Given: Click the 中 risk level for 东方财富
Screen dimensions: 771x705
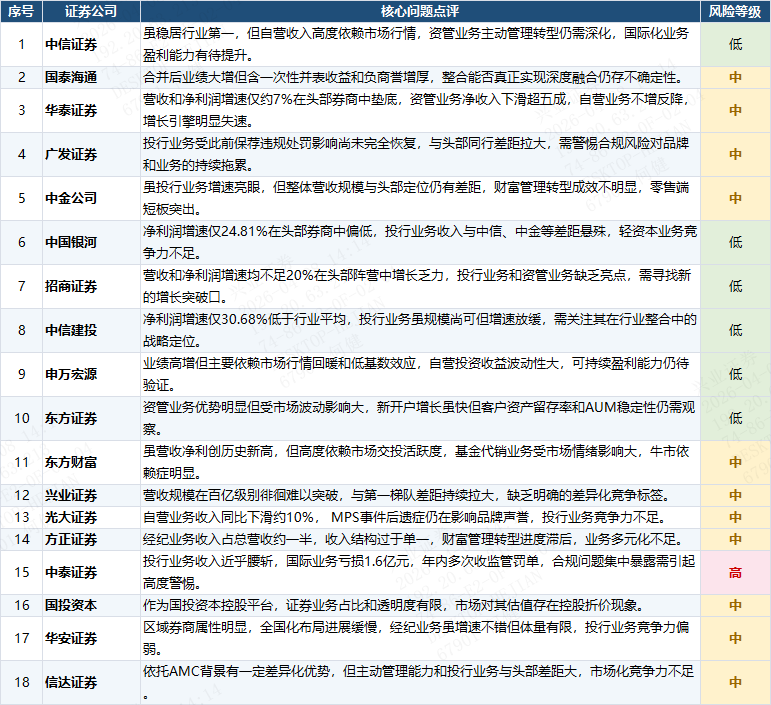Looking at the screenshot, I should (735, 462).
